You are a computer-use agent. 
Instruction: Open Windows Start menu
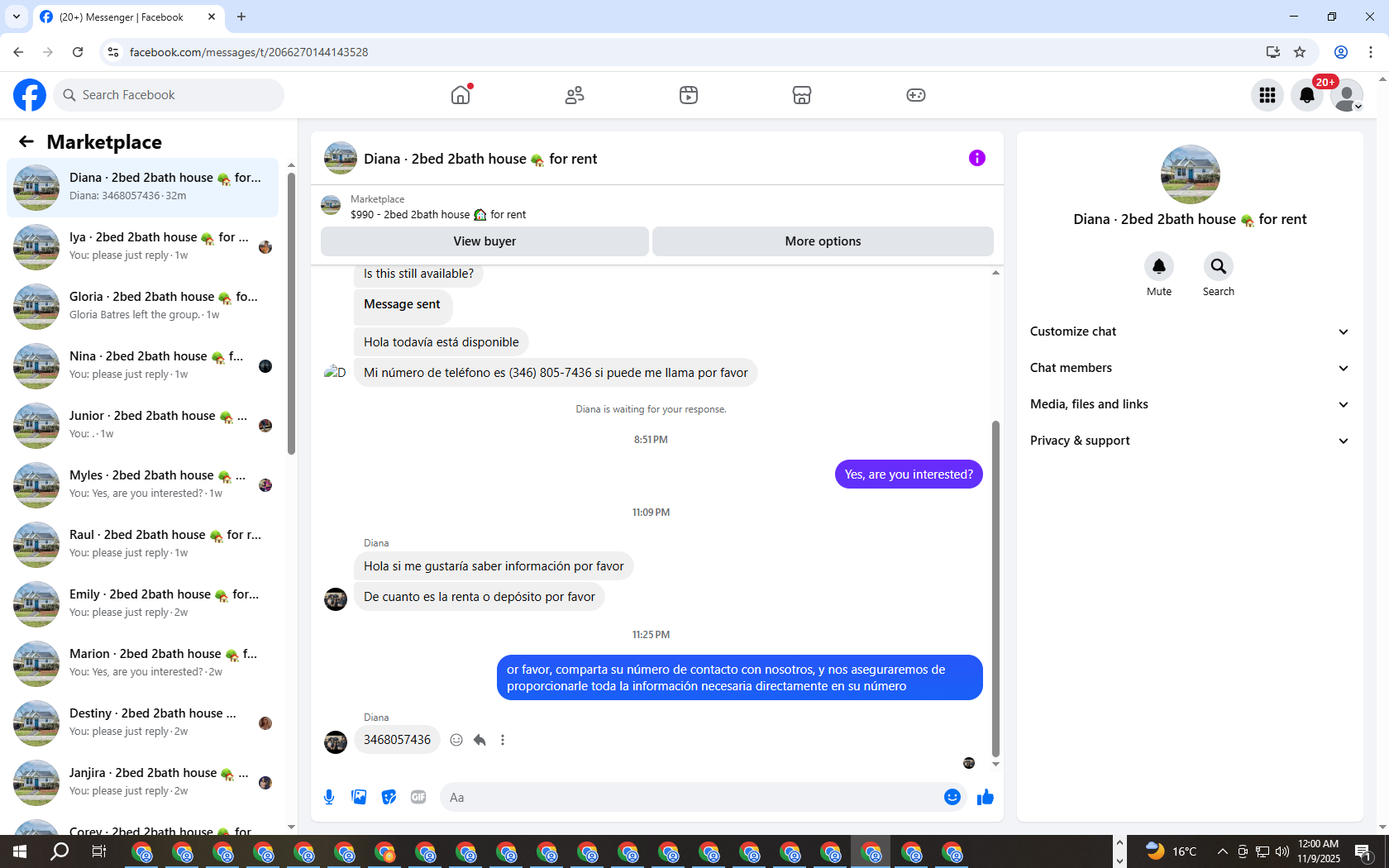pyautogui.click(x=20, y=851)
